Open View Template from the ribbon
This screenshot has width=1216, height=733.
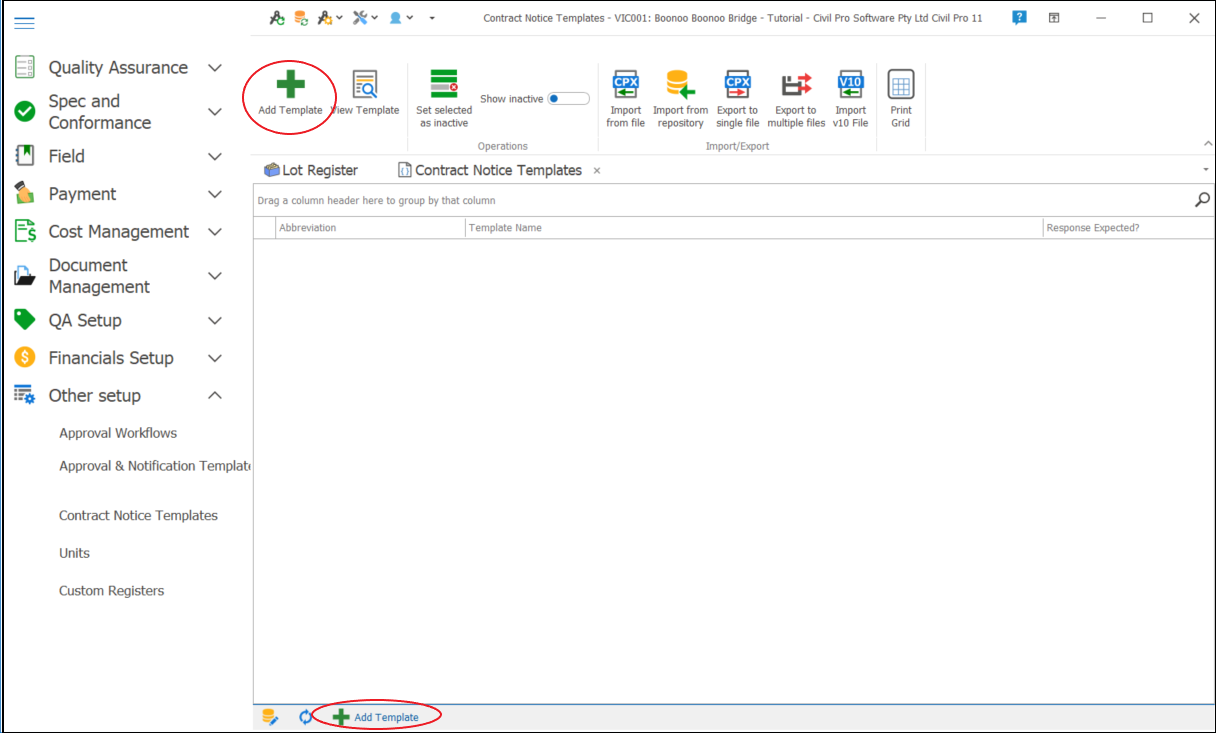tap(365, 86)
